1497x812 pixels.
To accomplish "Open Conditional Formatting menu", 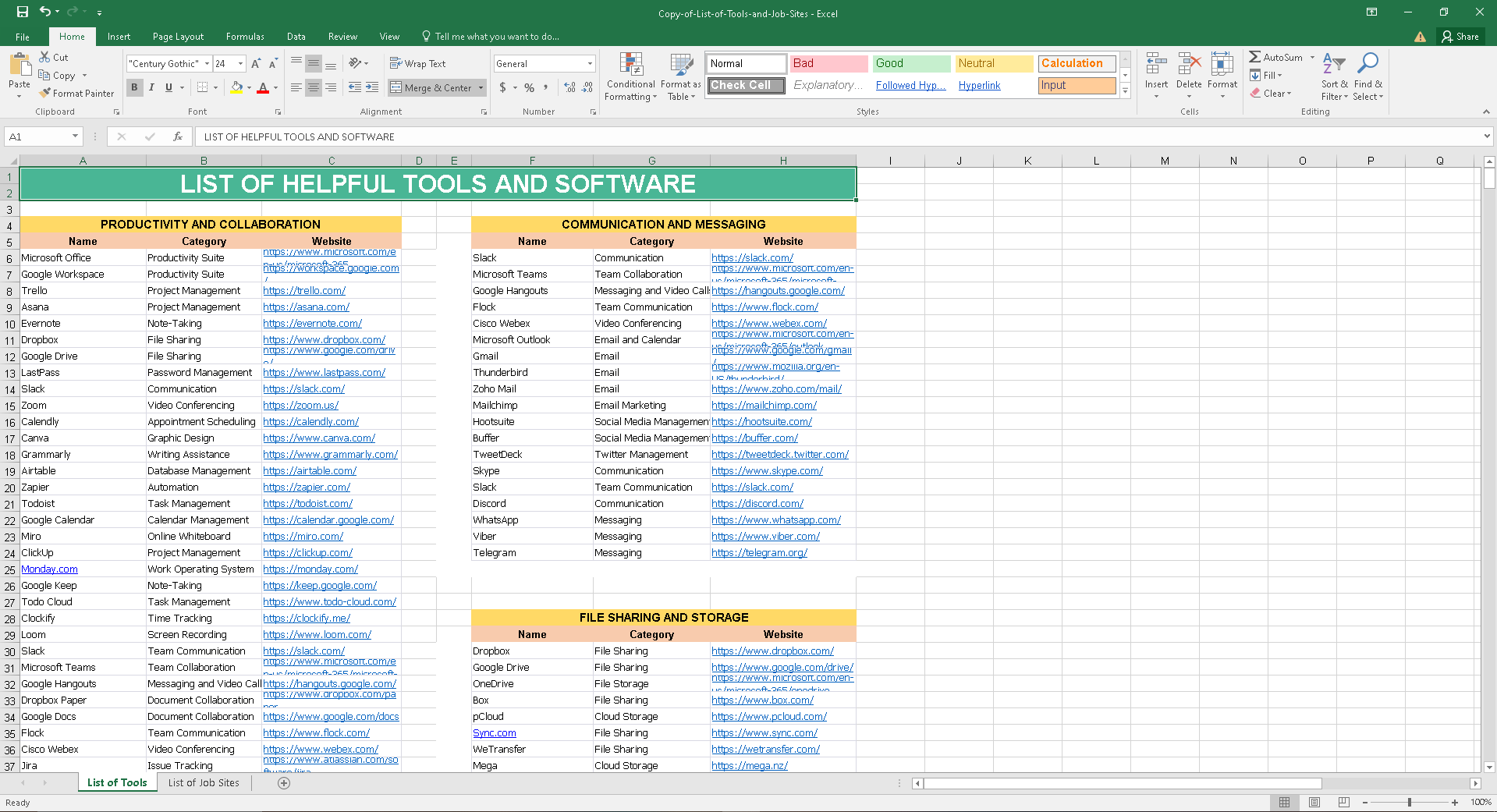I will click(x=630, y=77).
